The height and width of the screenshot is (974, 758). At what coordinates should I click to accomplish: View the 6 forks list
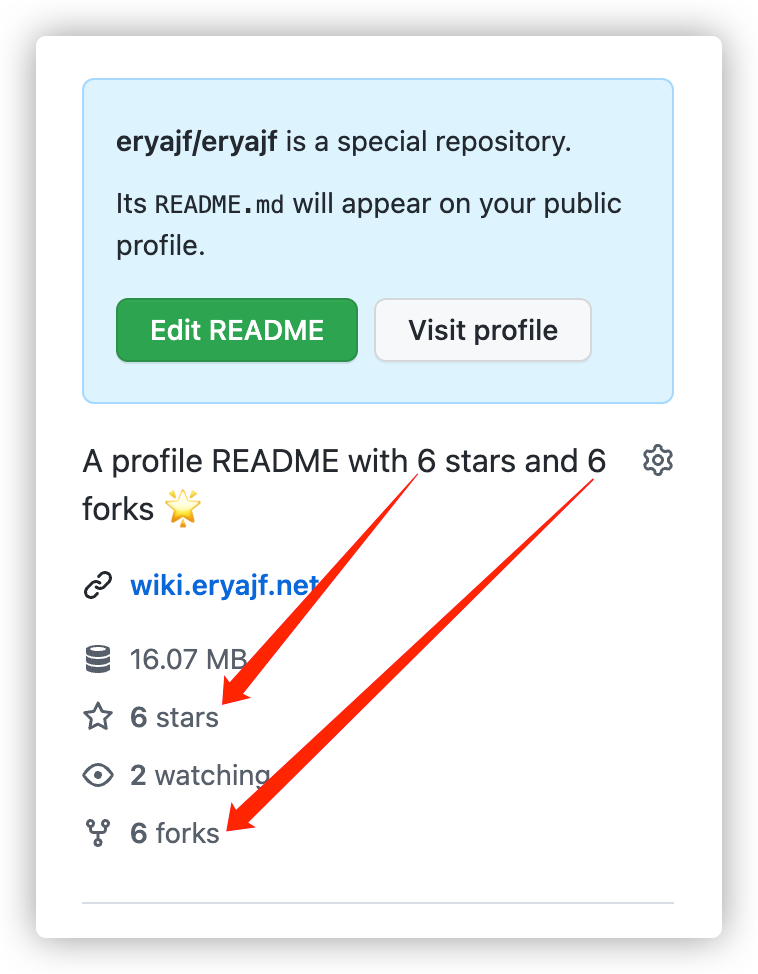(x=175, y=833)
